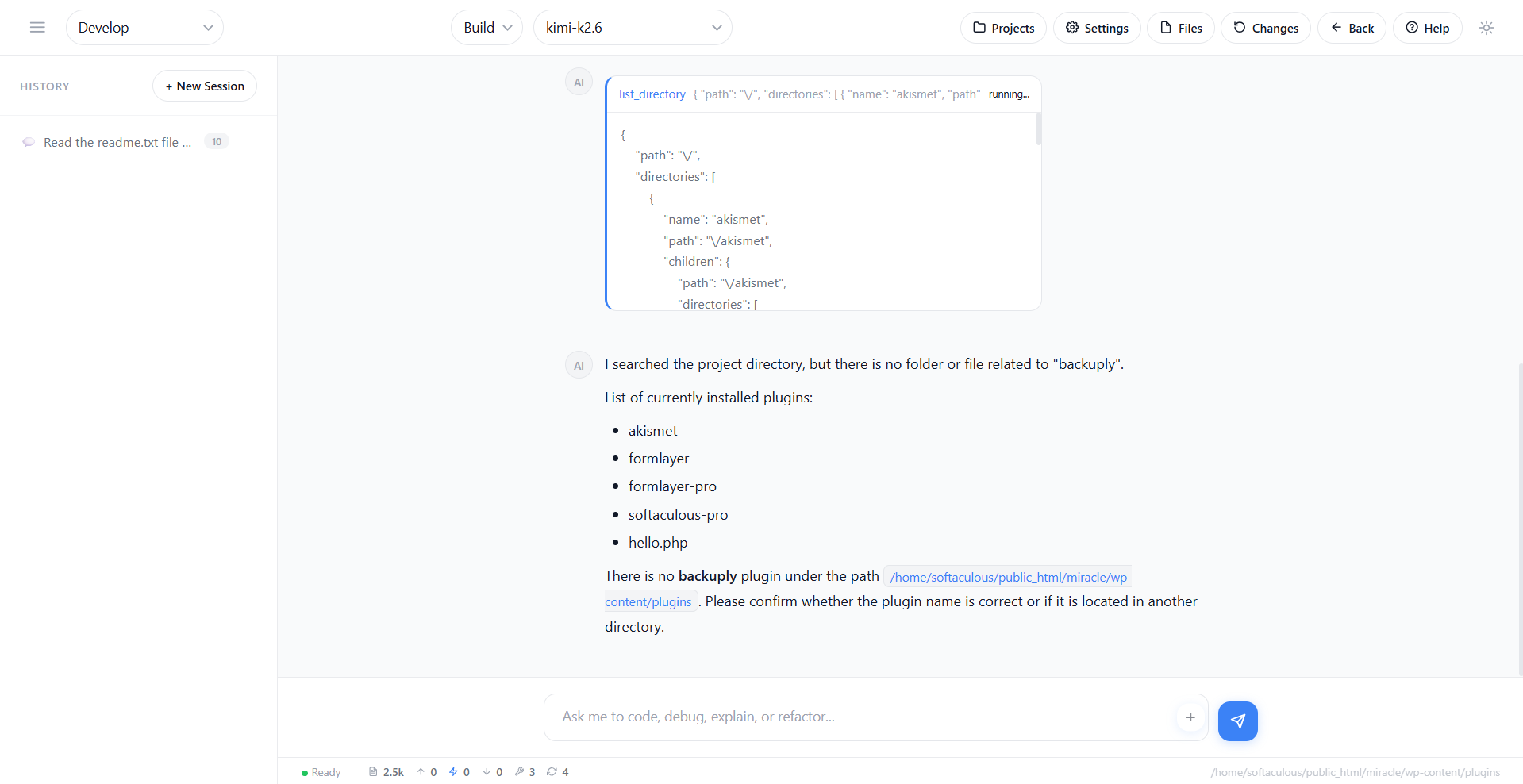Send the message with paper plane button
Image resolution: width=1523 pixels, height=784 pixels.
[1238, 721]
